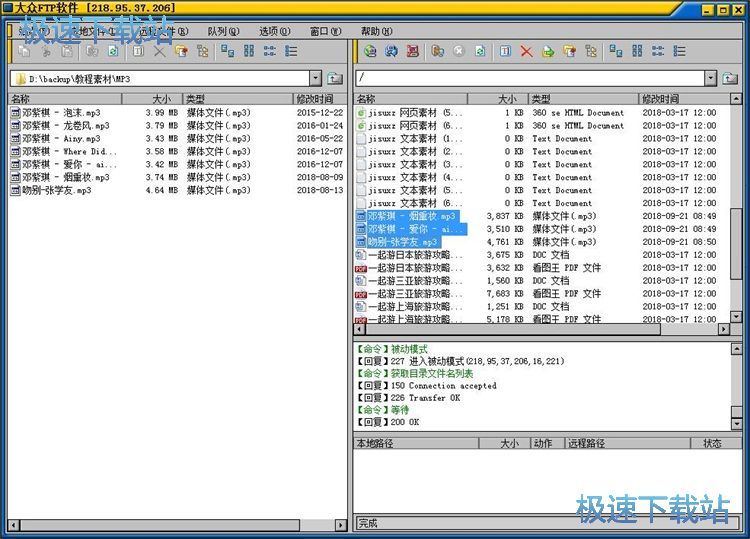Screen dimensions: 750x539
Task: Switch local pane to large icons view
Action: 228,51
